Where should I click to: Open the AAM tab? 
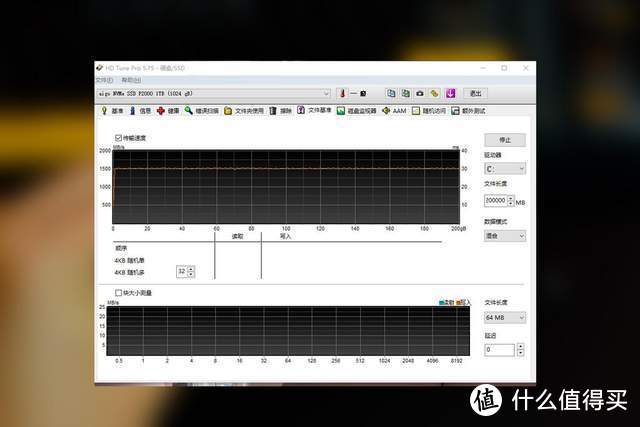(x=394, y=111)
